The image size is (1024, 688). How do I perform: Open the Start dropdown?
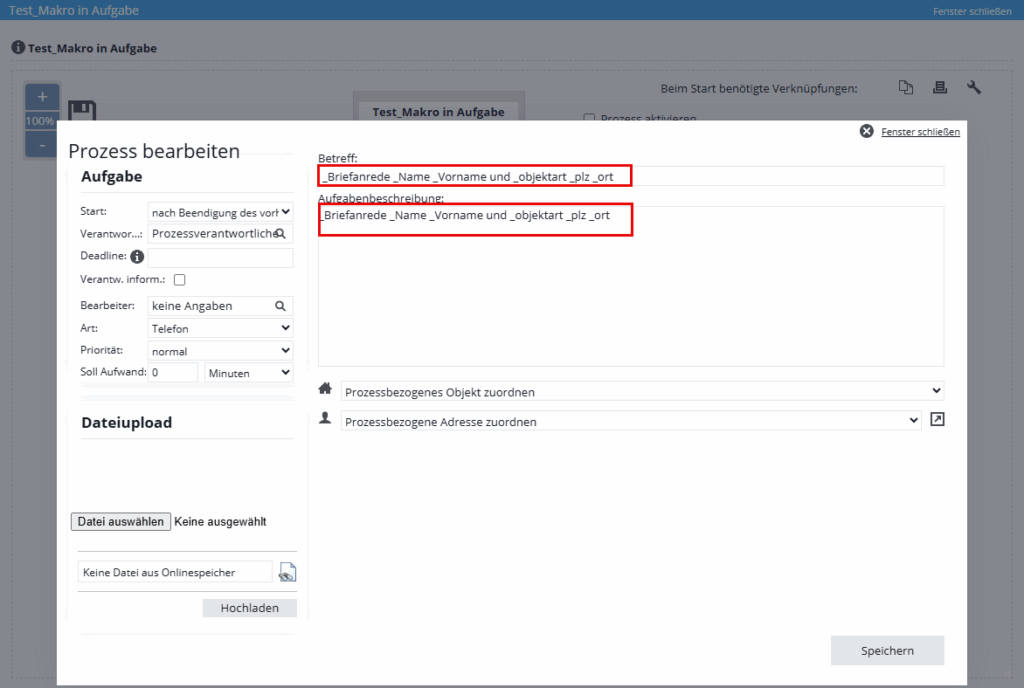tap(220, 212)
